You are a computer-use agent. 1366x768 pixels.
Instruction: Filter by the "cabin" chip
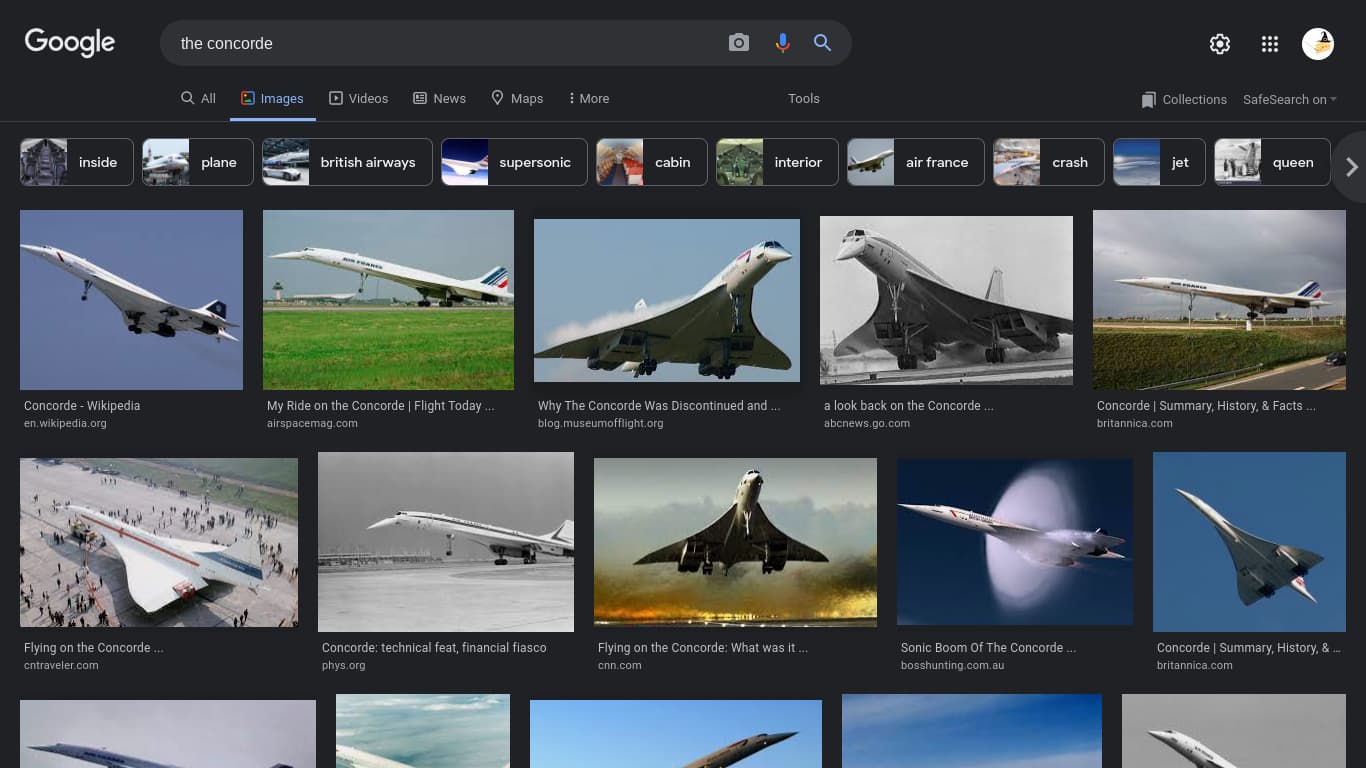tap(651, 162)
